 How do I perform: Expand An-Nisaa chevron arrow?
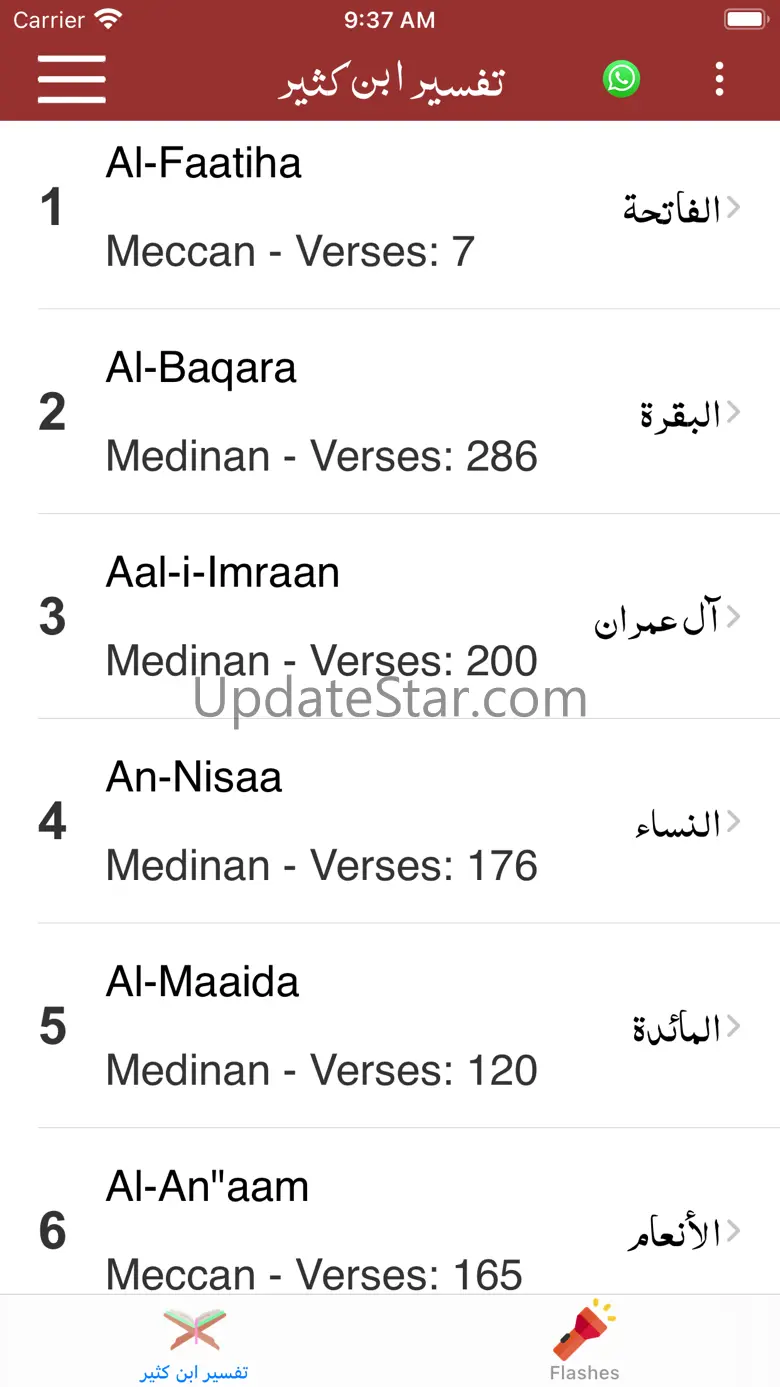click(x=733, y=821)
